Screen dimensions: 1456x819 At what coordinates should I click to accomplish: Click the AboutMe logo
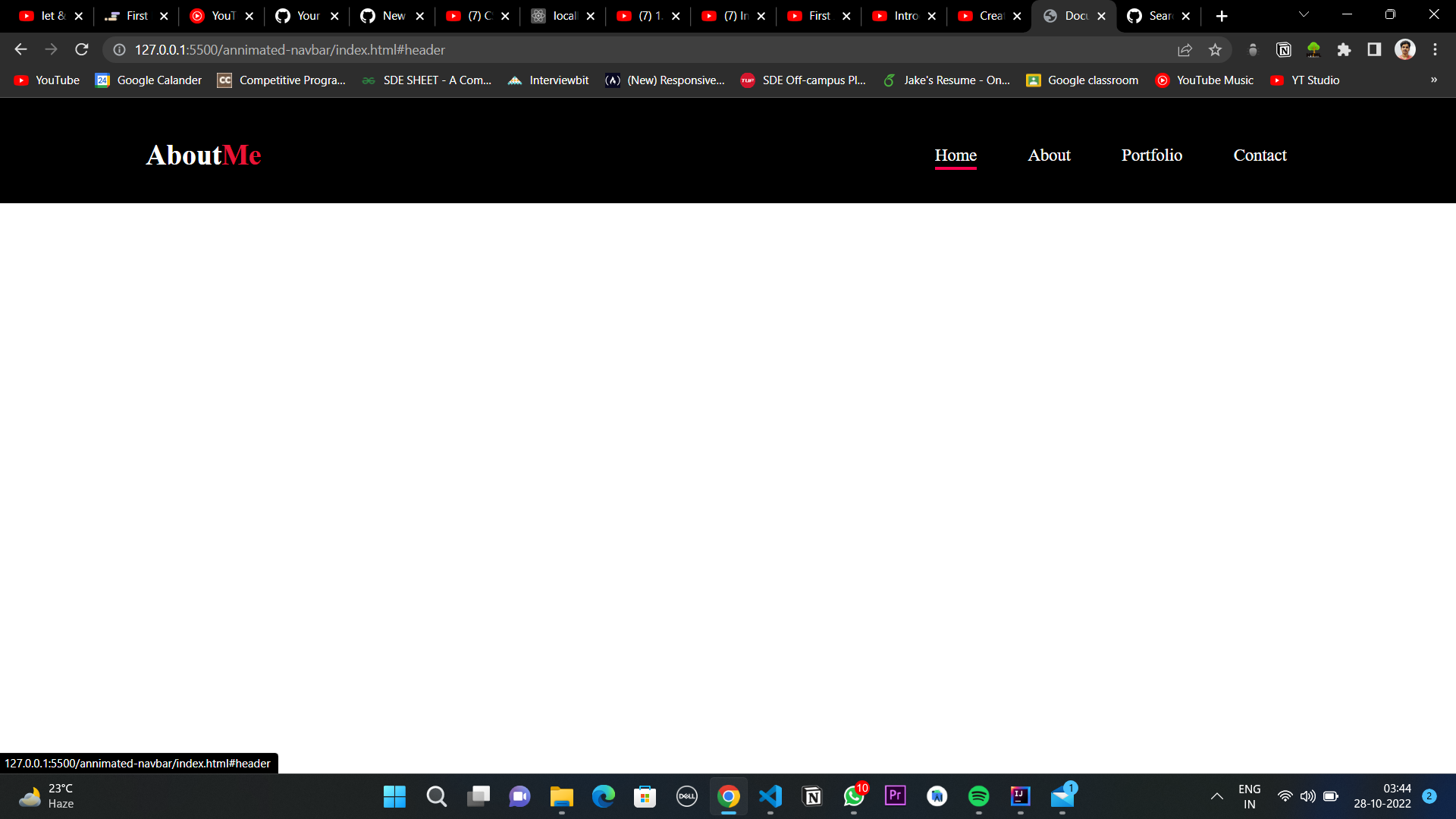(x=203, y=155)
